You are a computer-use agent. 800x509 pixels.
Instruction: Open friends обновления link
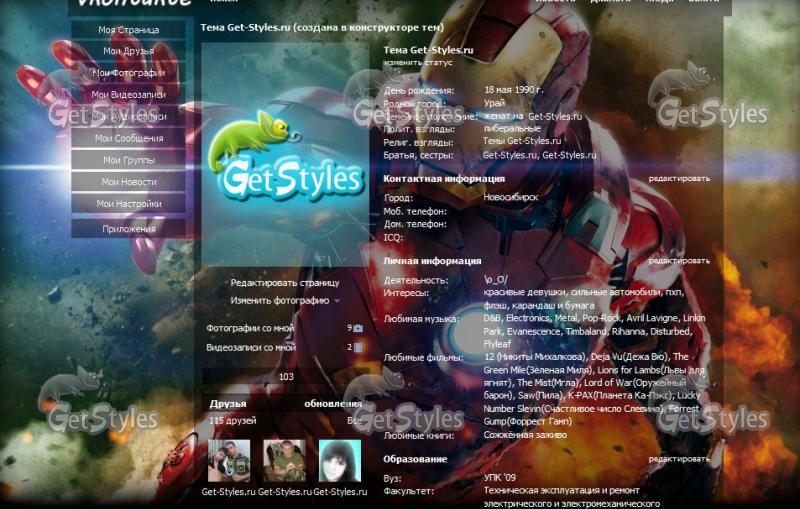pyautogui.click(x=333, y=404)
